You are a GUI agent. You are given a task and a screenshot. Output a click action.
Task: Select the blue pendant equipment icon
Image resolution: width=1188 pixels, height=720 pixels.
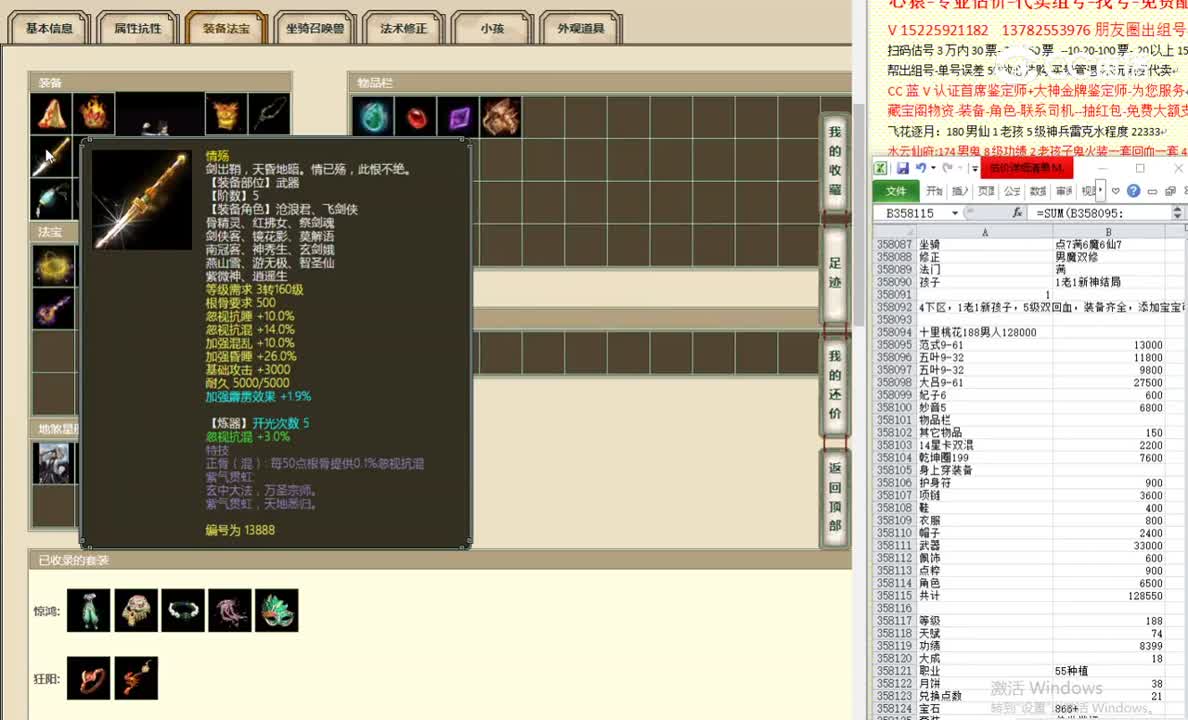point(52,199)
